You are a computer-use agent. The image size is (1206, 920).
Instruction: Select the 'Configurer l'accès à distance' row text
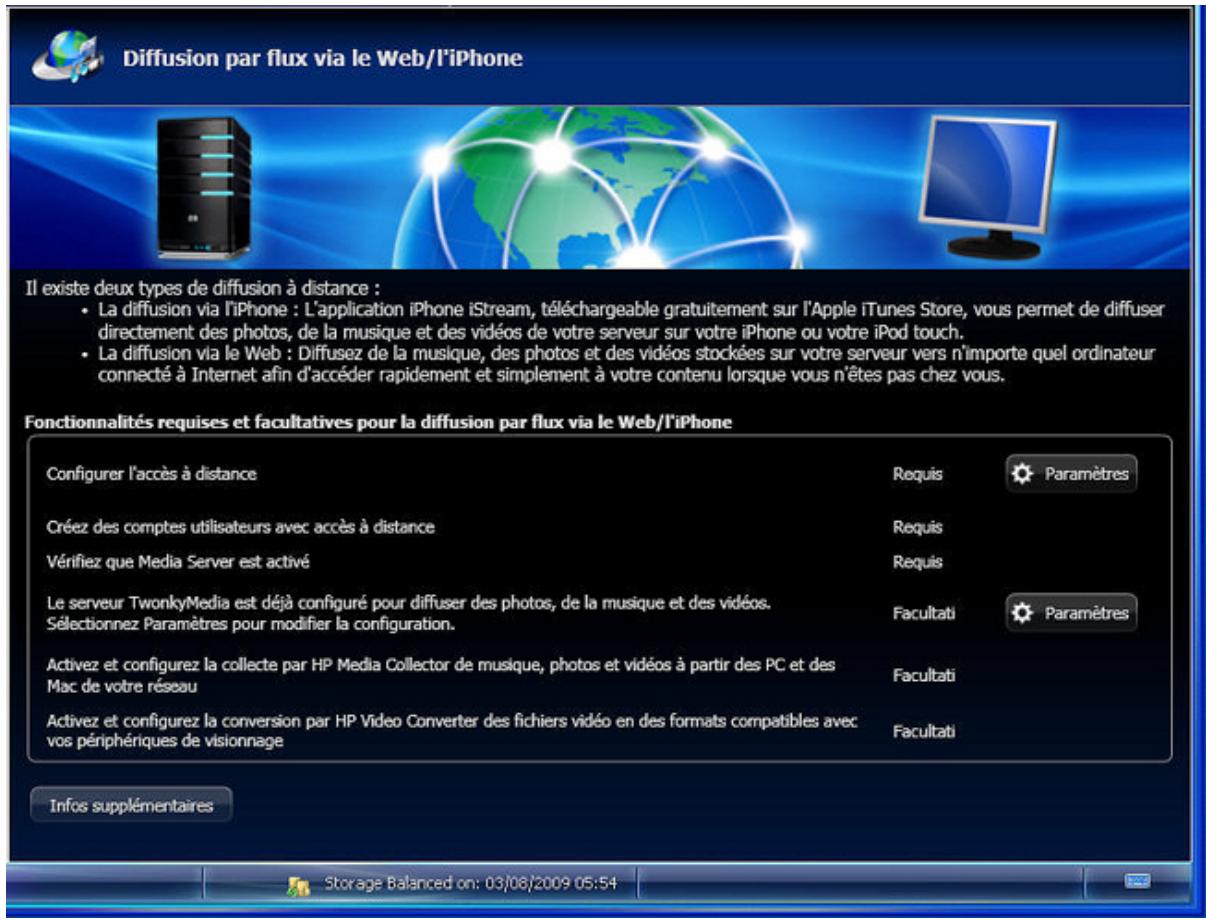[152, 474]
